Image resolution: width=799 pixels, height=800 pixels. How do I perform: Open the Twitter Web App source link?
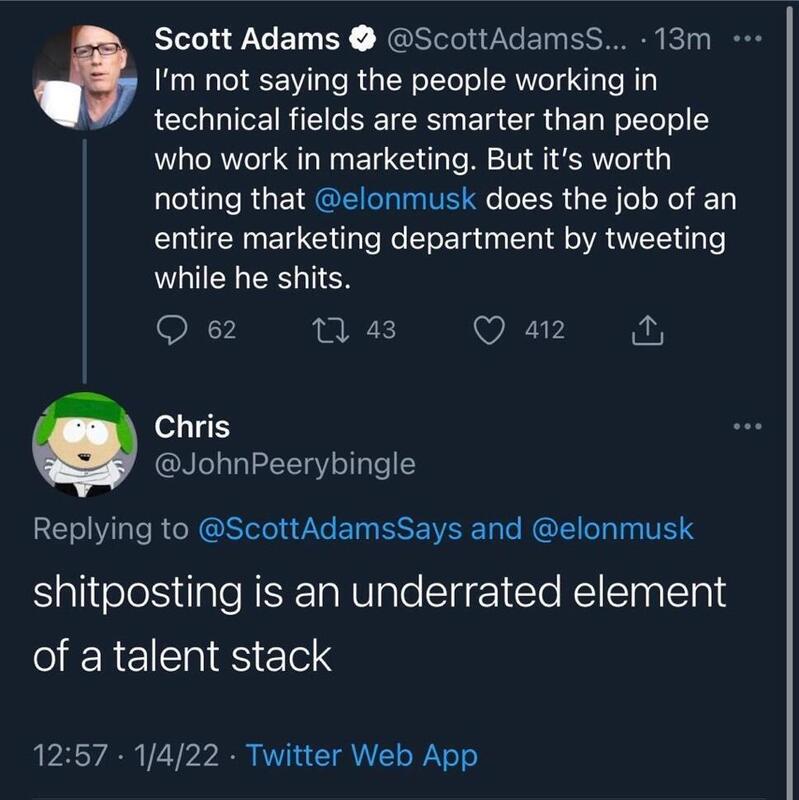click(361, 755)
